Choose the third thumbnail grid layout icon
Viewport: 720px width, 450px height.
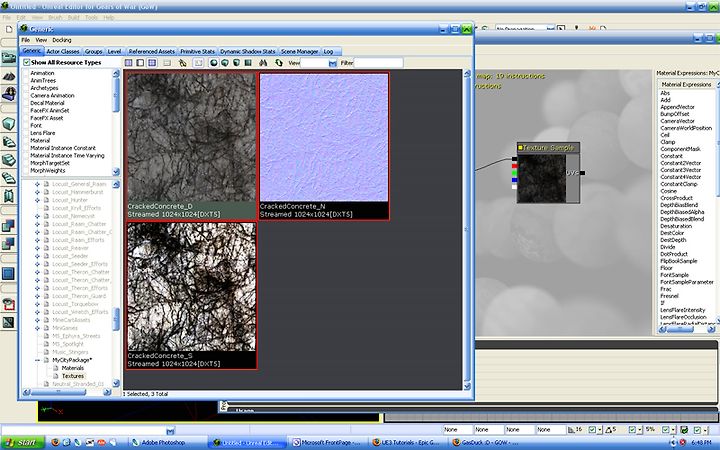(152, 63)
